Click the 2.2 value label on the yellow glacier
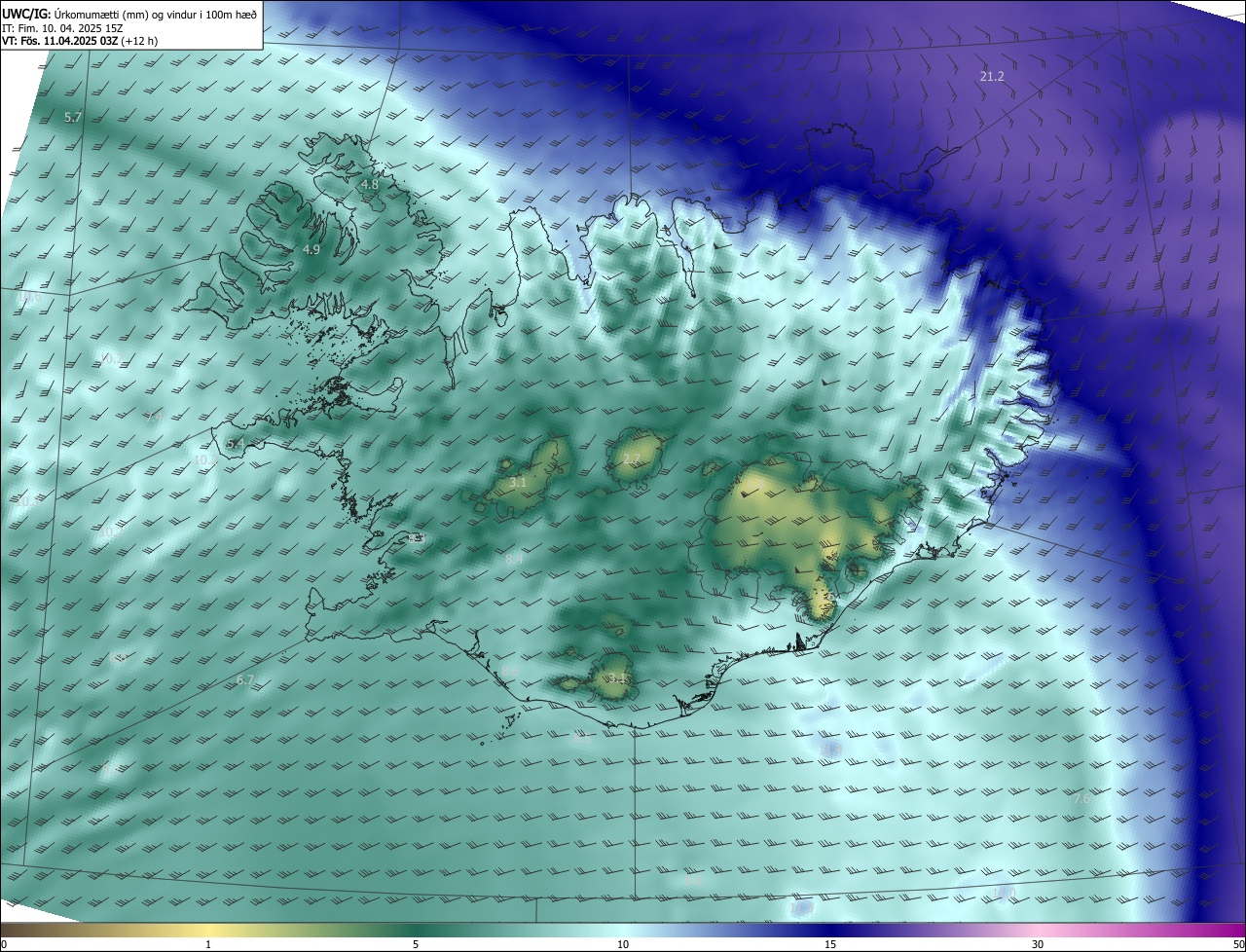Screen dimensions: 1246x952 click(632, 459)
